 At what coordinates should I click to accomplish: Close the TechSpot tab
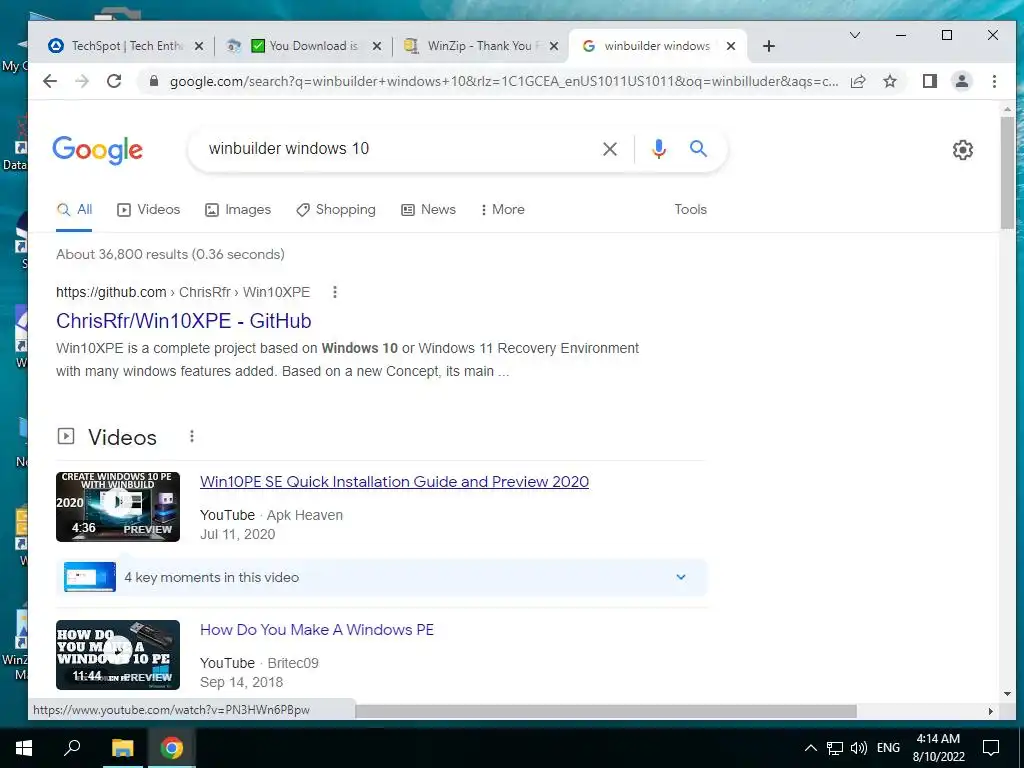(199, 46)
